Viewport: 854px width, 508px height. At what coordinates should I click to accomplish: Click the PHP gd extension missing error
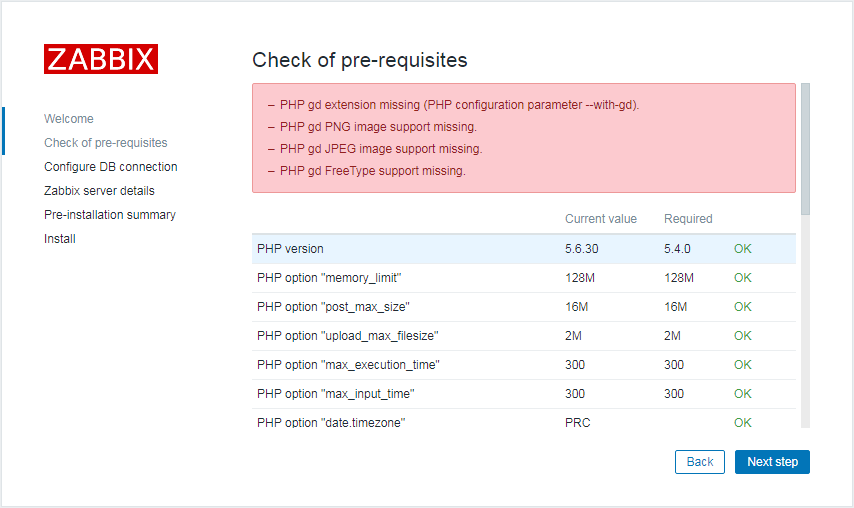tap(459, 105)
